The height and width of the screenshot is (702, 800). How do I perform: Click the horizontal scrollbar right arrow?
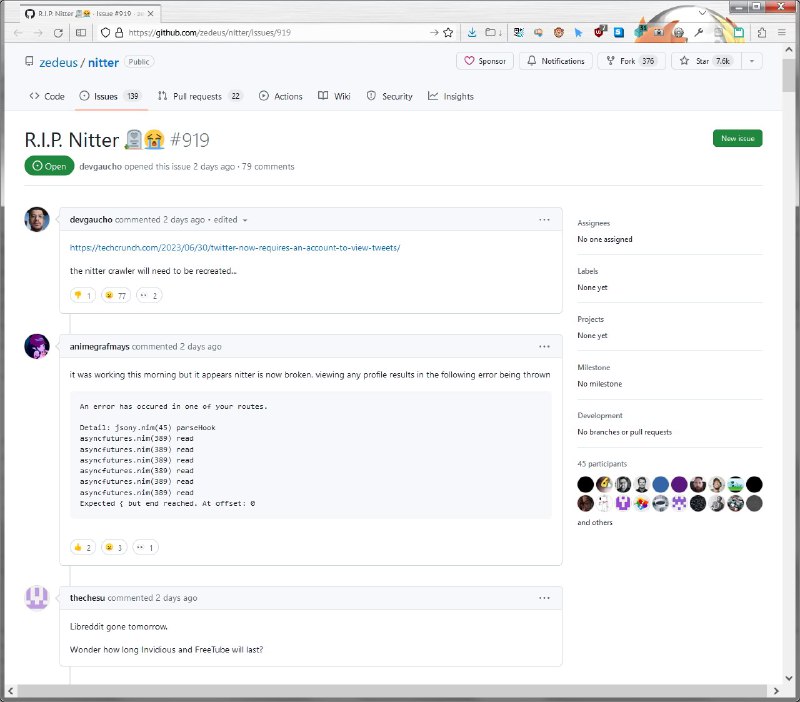click(776, 691)
